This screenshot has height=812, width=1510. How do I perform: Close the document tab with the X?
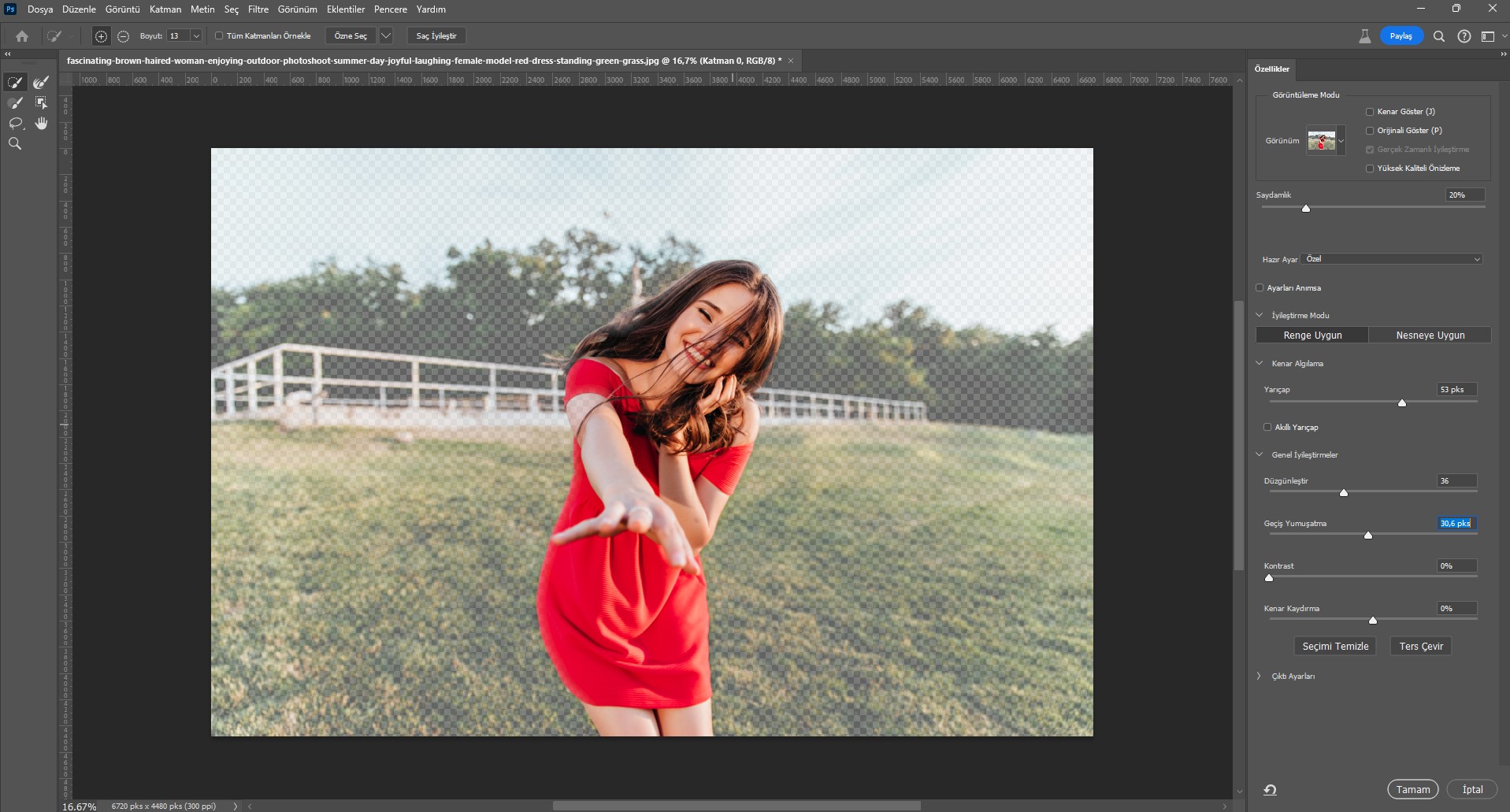pos(791,61)
